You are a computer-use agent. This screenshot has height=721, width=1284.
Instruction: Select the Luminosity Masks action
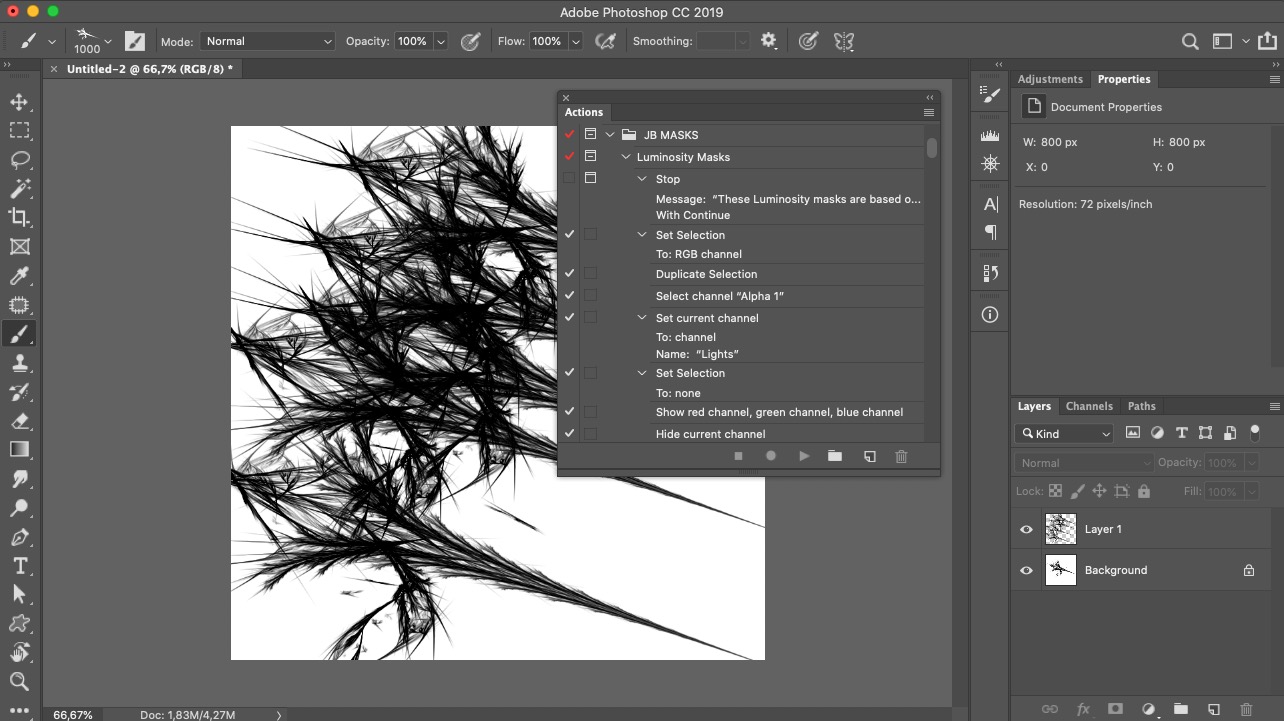683,157
